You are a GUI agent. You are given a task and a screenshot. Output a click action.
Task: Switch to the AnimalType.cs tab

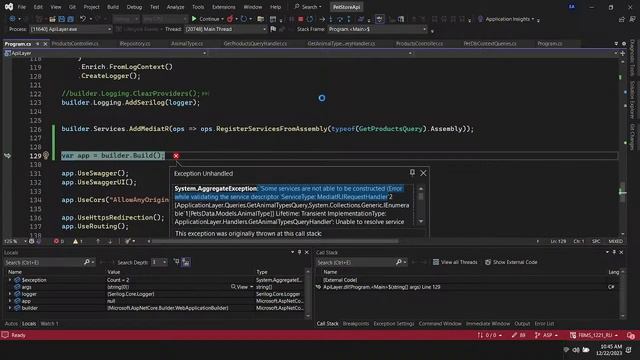click(x=187, y=44)
